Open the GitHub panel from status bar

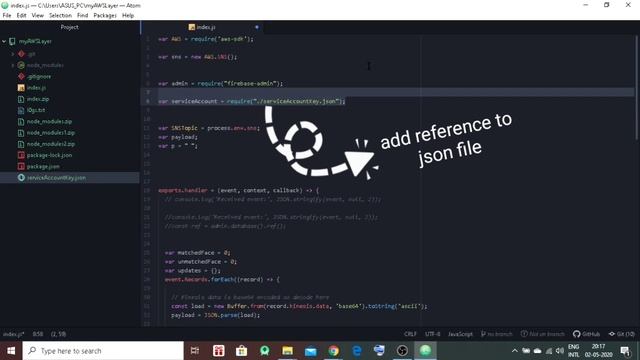[587, 334]
